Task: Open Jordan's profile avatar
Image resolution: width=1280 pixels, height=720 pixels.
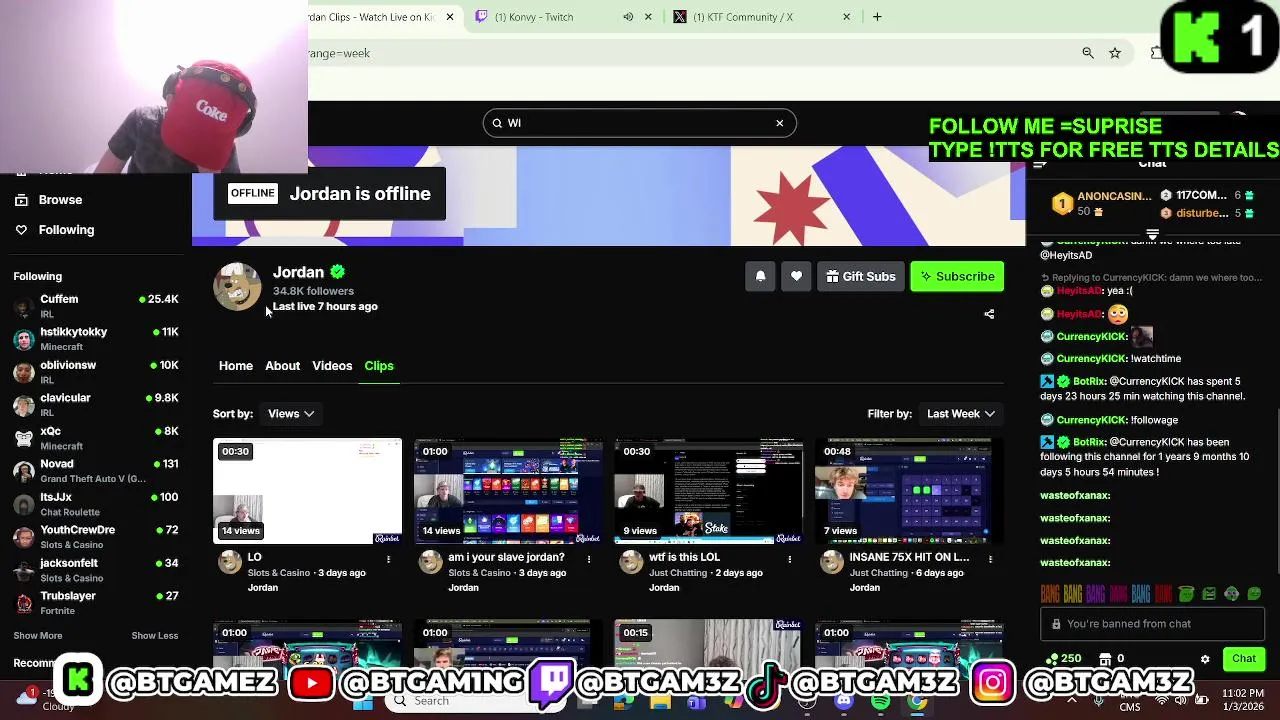Action: (237, 287)
